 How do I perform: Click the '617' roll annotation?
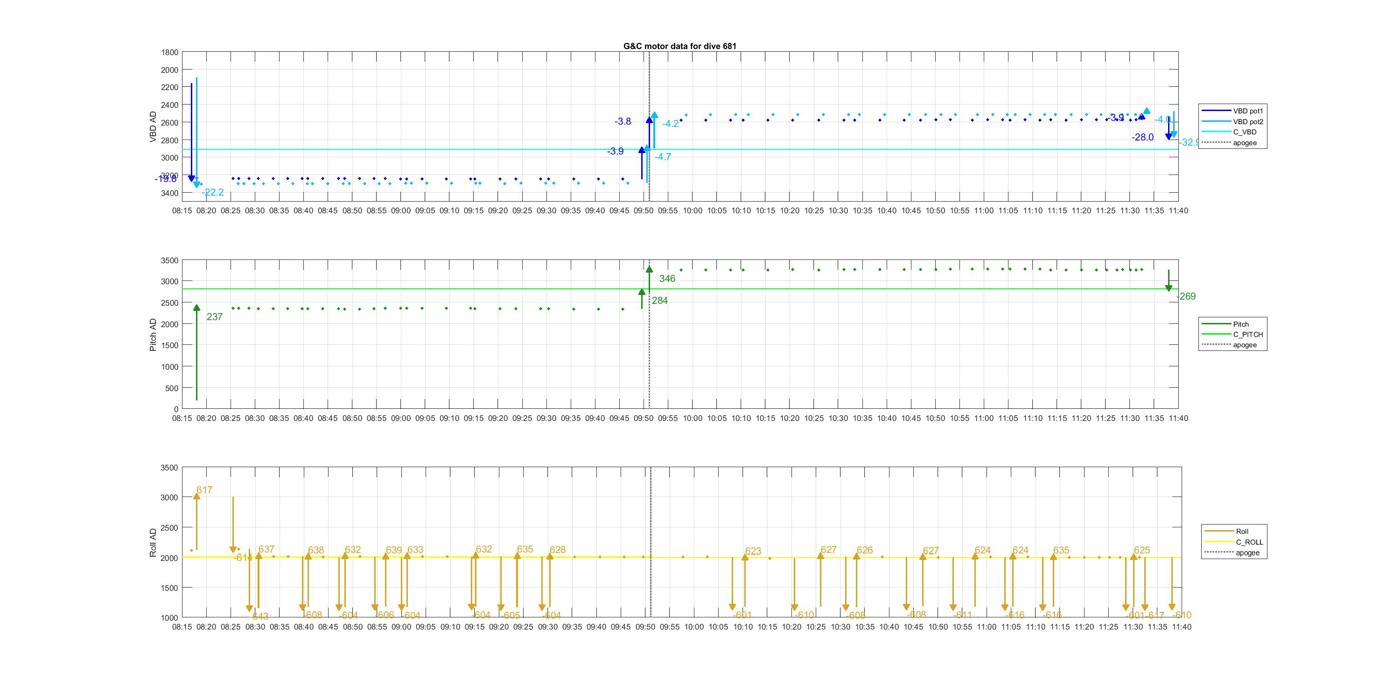204,490
